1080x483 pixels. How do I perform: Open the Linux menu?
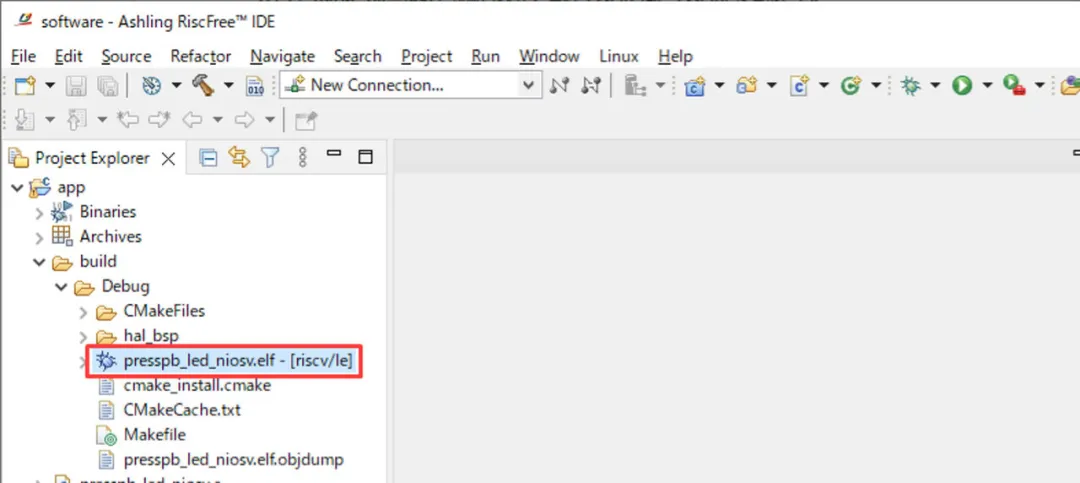click(x=619, y=56)
